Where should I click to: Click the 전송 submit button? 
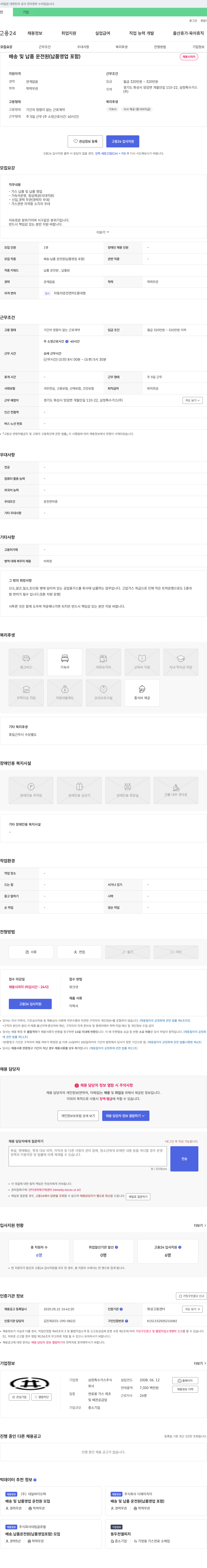pyautogui.click(x=185, y=1159)
